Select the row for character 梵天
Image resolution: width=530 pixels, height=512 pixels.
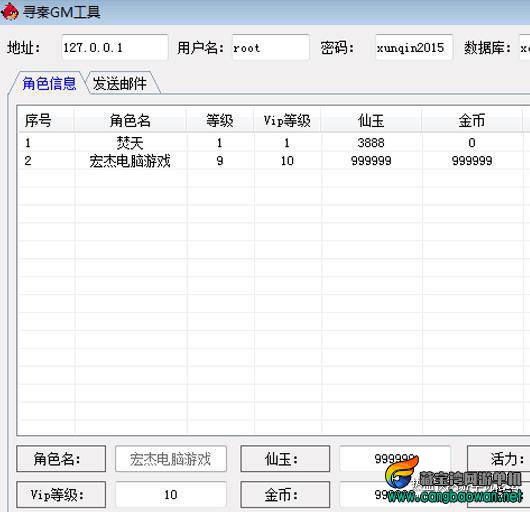[x=273, y=143]
